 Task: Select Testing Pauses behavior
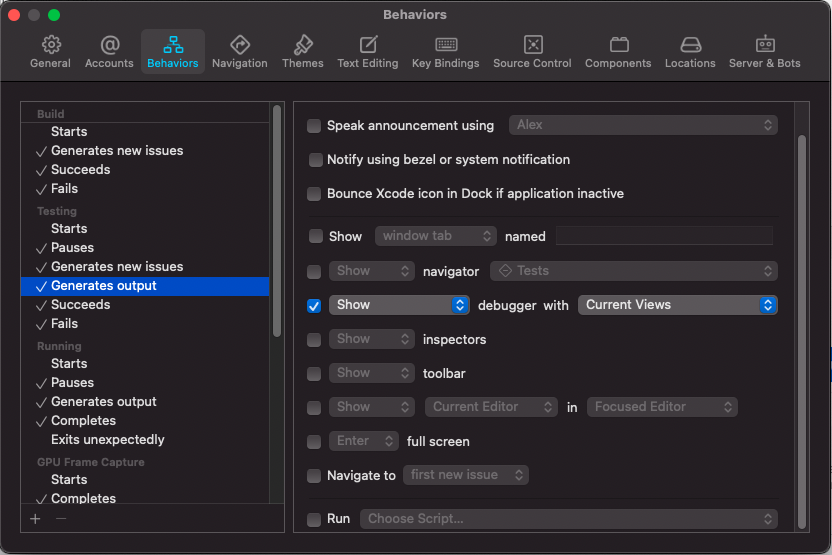[x=144, y=248]
